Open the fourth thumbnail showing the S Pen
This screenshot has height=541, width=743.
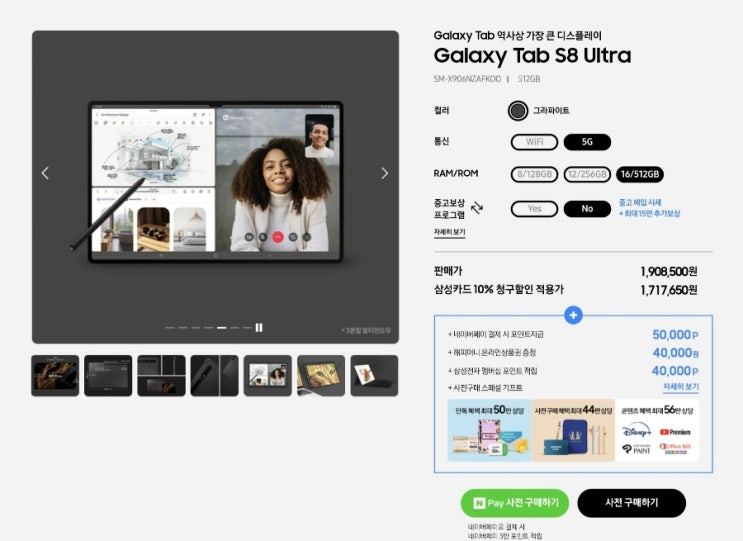pos(214,376)
